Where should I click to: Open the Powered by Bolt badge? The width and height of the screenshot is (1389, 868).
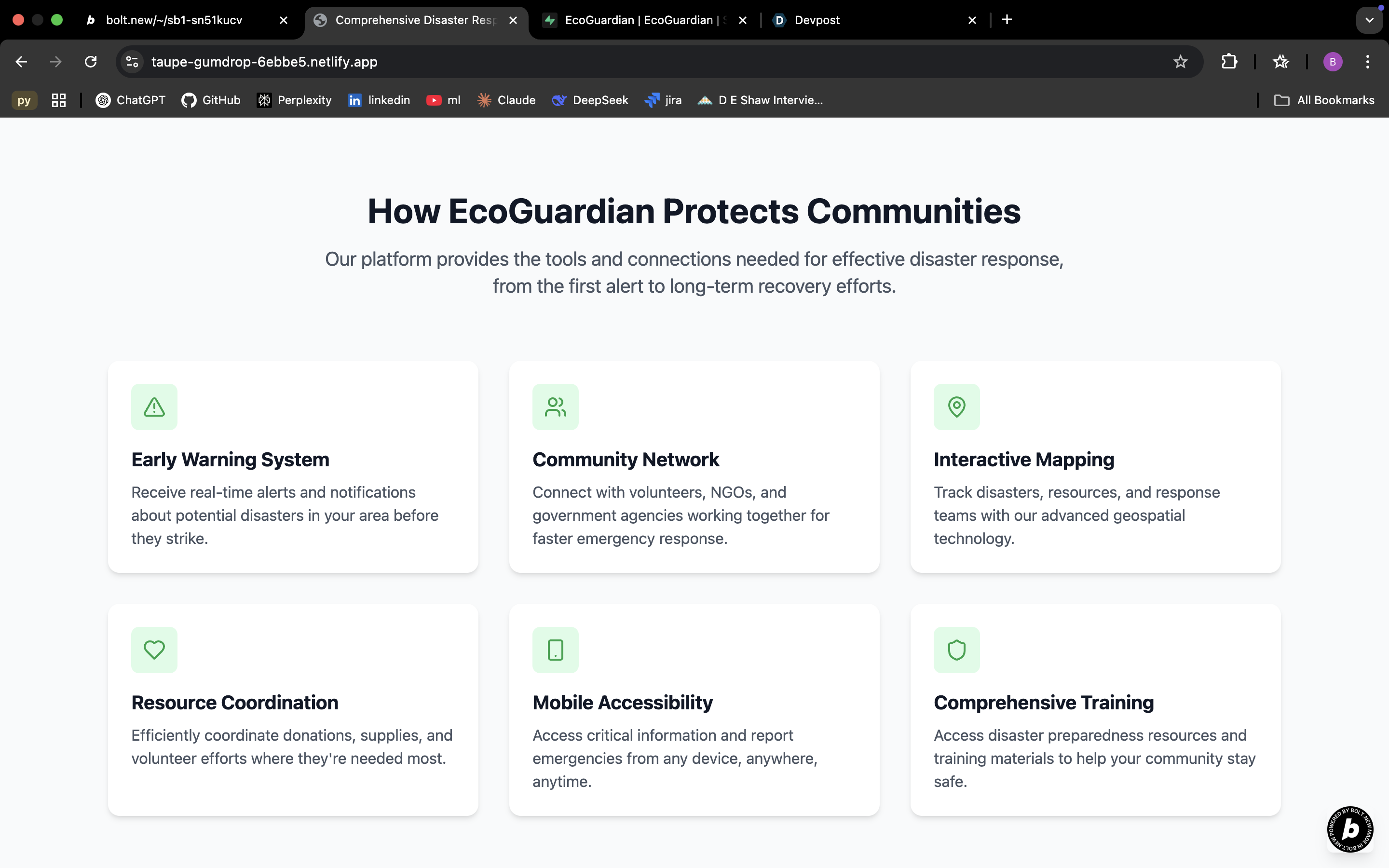[x=1350, y=829]
